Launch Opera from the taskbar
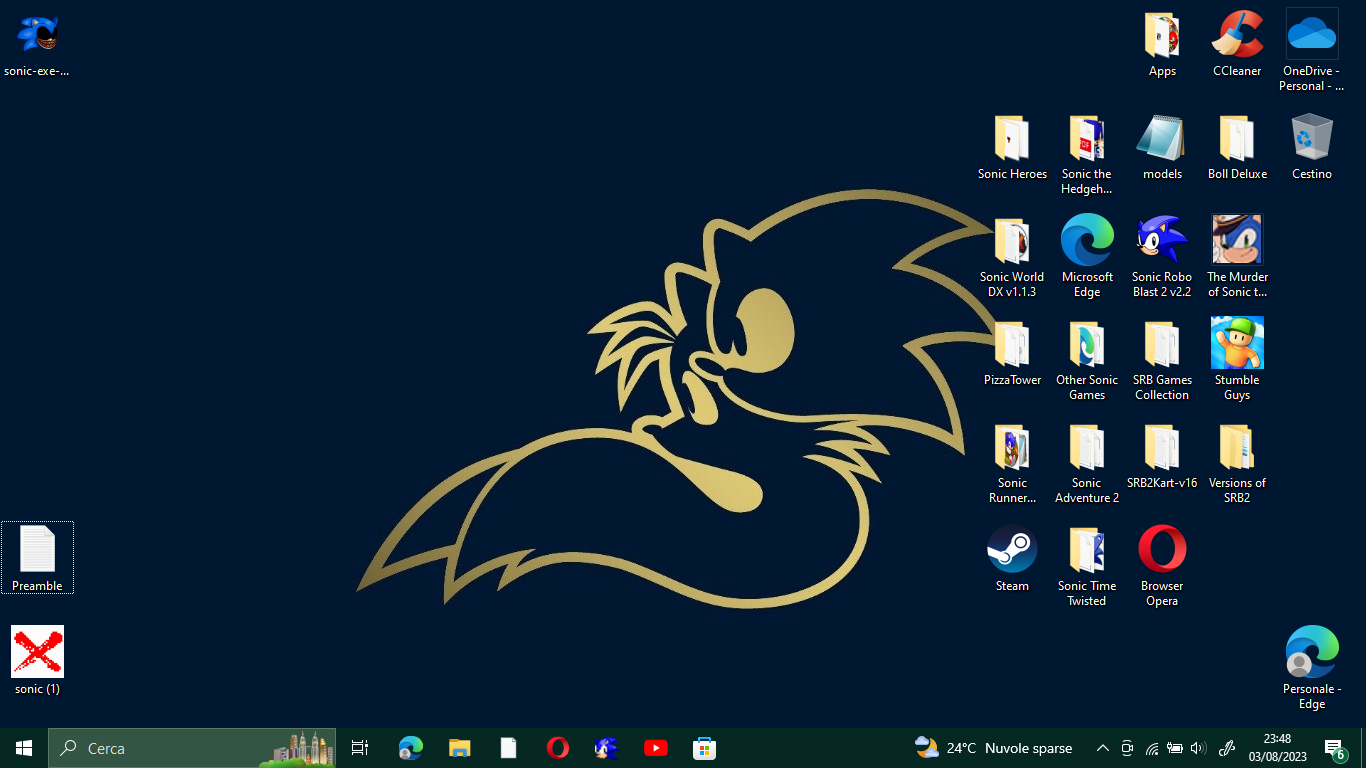Viewport: 1366px width, 768px height. click(558, 748)
